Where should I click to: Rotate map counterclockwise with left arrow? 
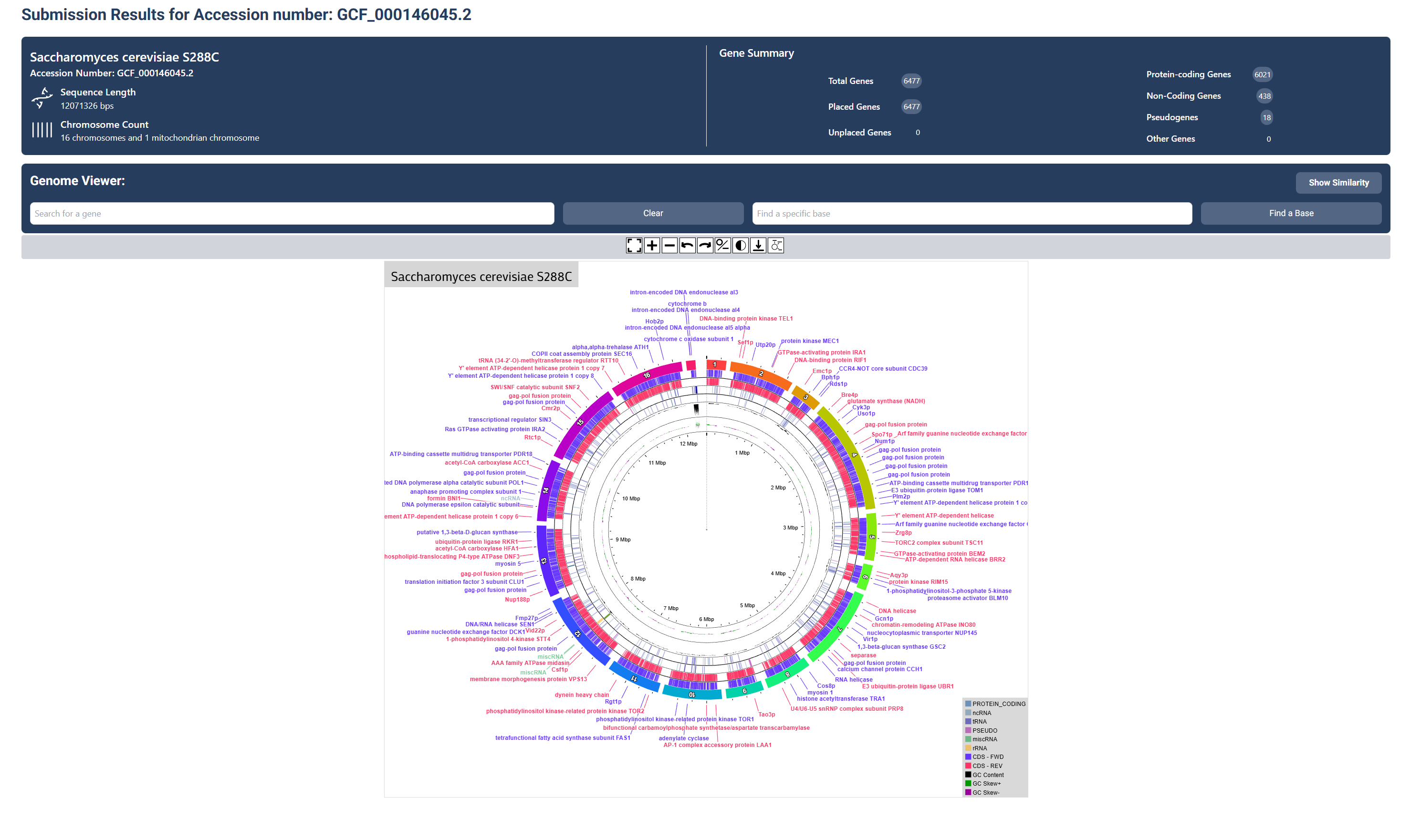click(687, 245)
